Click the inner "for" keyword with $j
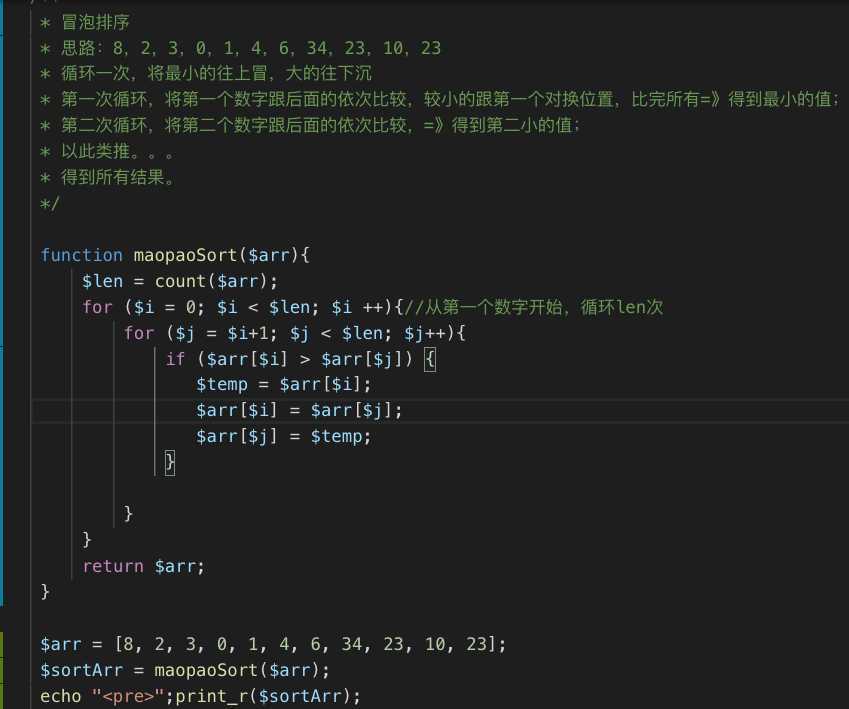This screenshot has height=709, width=849. point(139,333)
